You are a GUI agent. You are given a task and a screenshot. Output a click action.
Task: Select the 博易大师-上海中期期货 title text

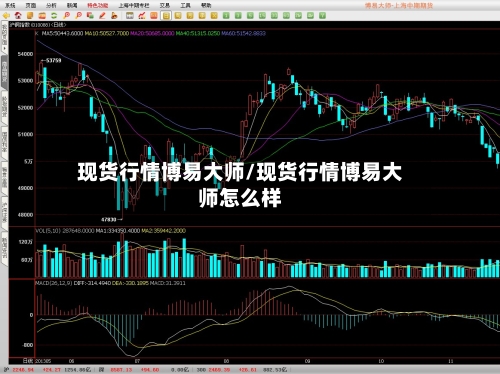[399, 5]
